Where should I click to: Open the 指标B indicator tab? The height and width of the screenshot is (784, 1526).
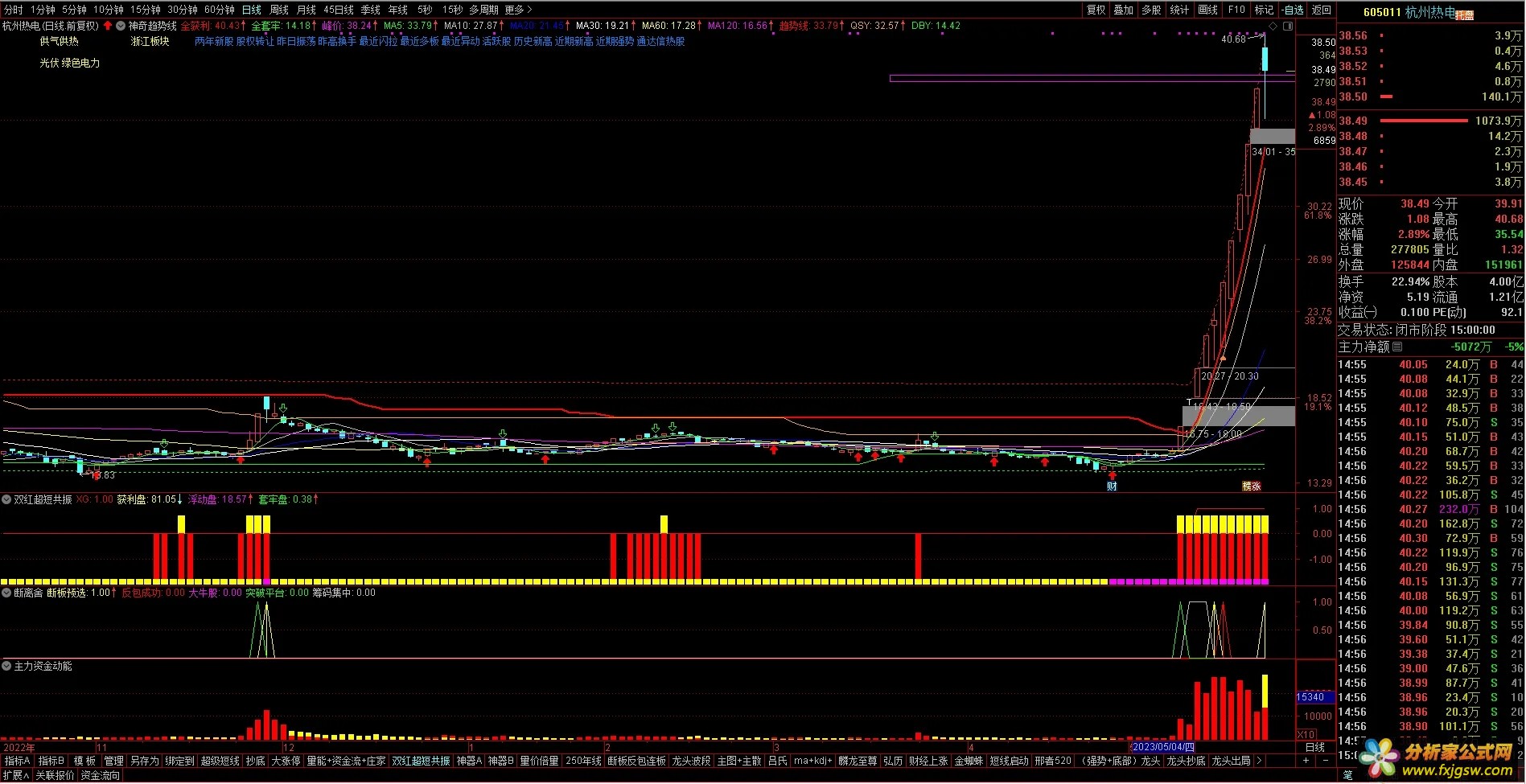click(x=51, y=761)
